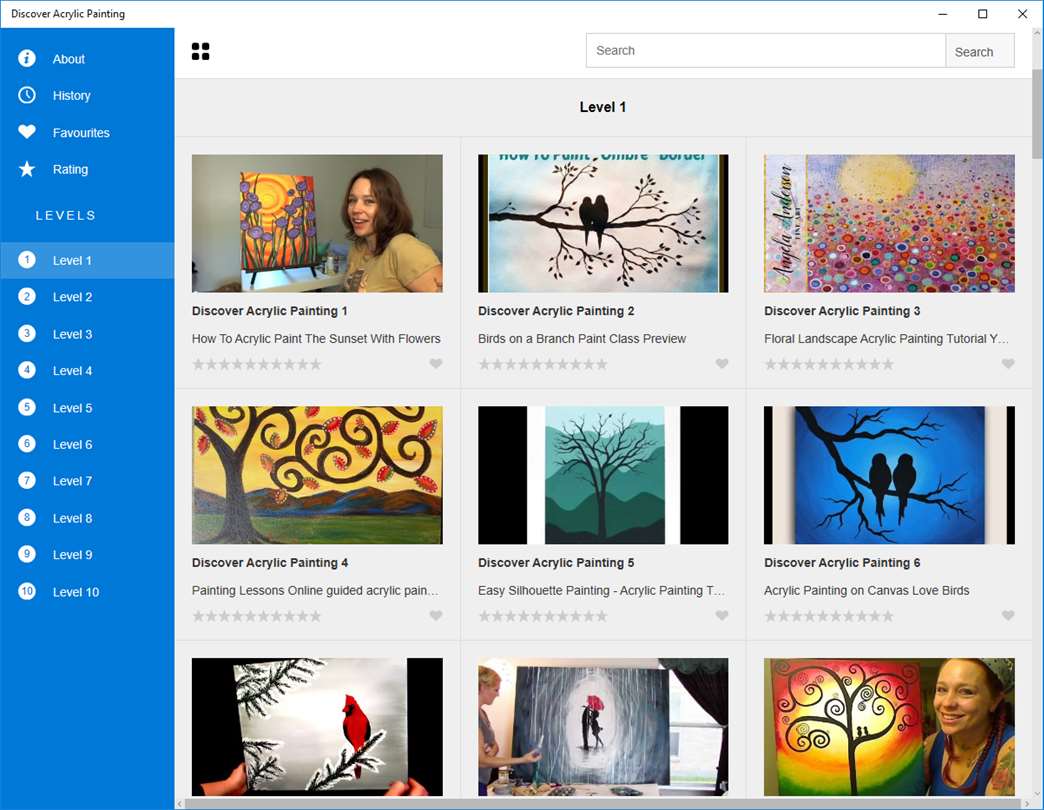The height and width of the screenshot is (810, 1044).
Task: Favourite Discover Acrylic Painting 3 with heart
Action: [1008, 363]
